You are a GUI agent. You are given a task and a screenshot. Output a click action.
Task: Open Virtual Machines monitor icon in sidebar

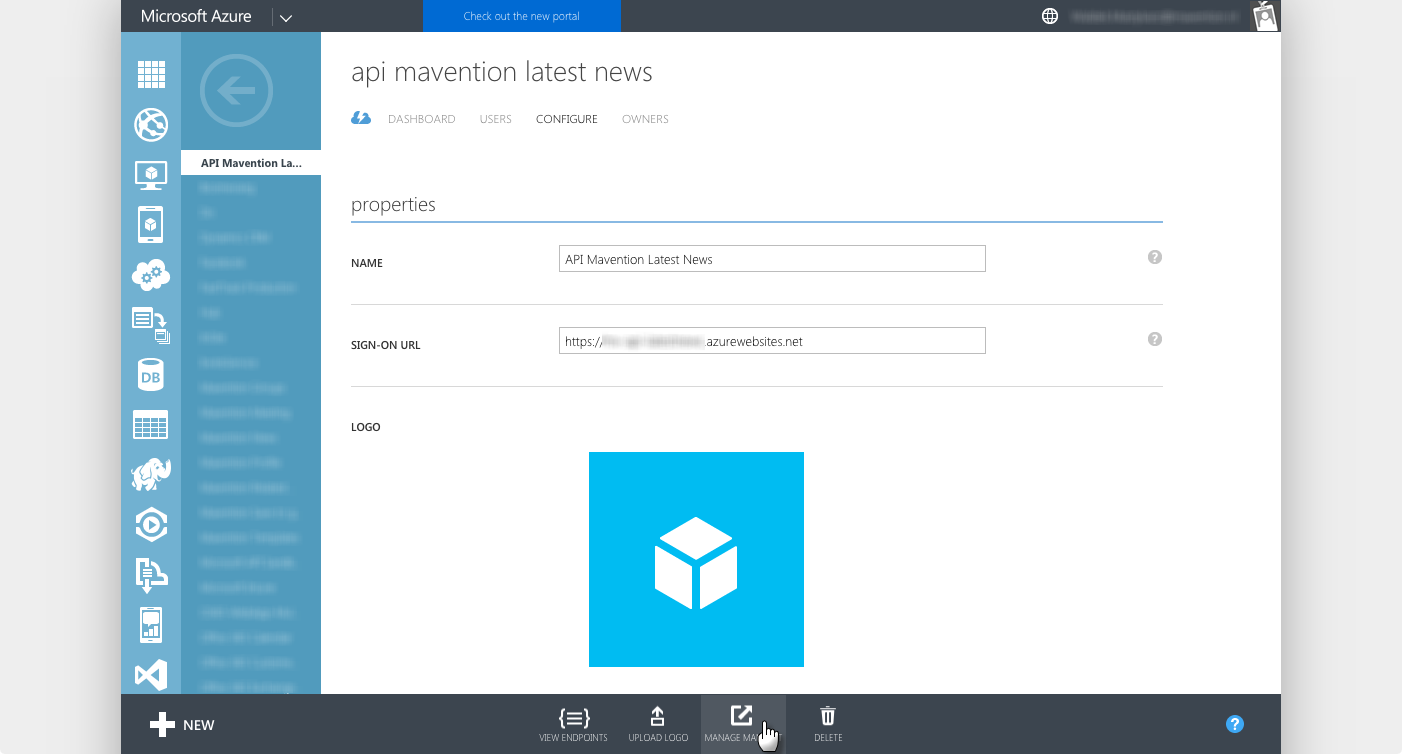pyautogui.click(x=151, y=175)
